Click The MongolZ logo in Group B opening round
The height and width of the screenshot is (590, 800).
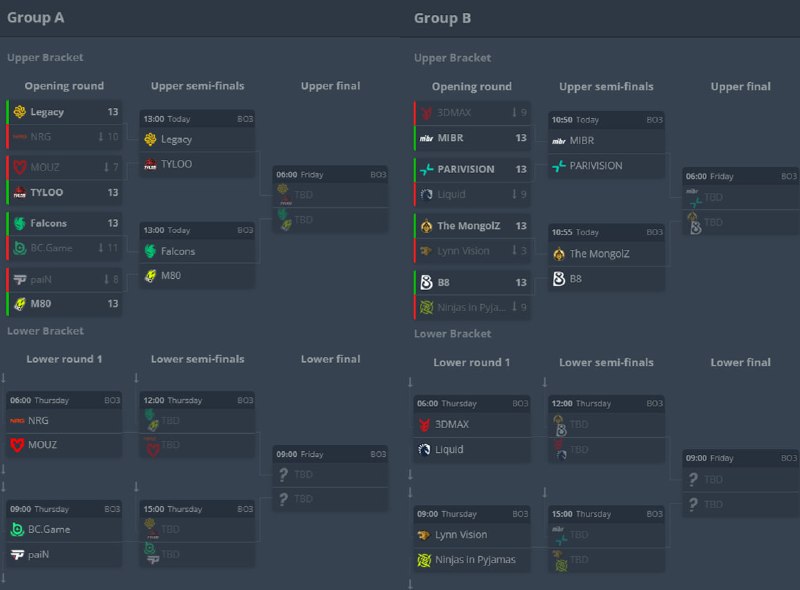point(427,226)
